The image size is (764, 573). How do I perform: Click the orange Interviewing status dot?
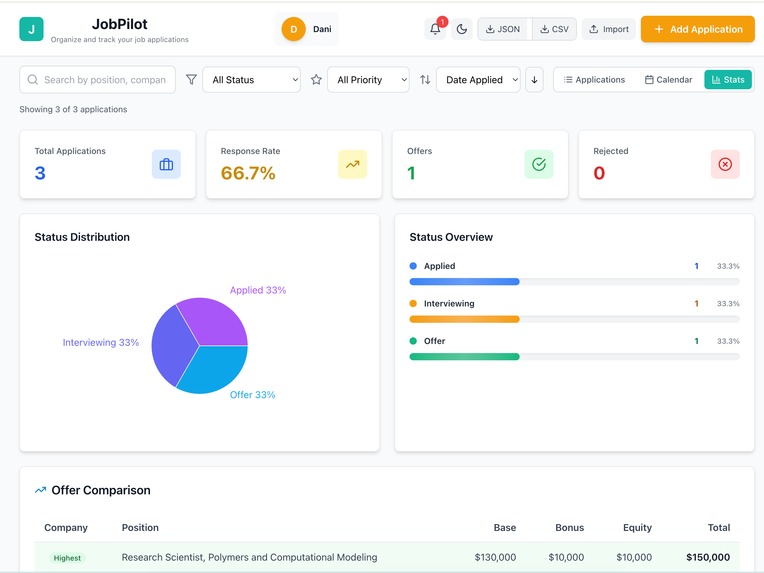(x=413, y=304)
